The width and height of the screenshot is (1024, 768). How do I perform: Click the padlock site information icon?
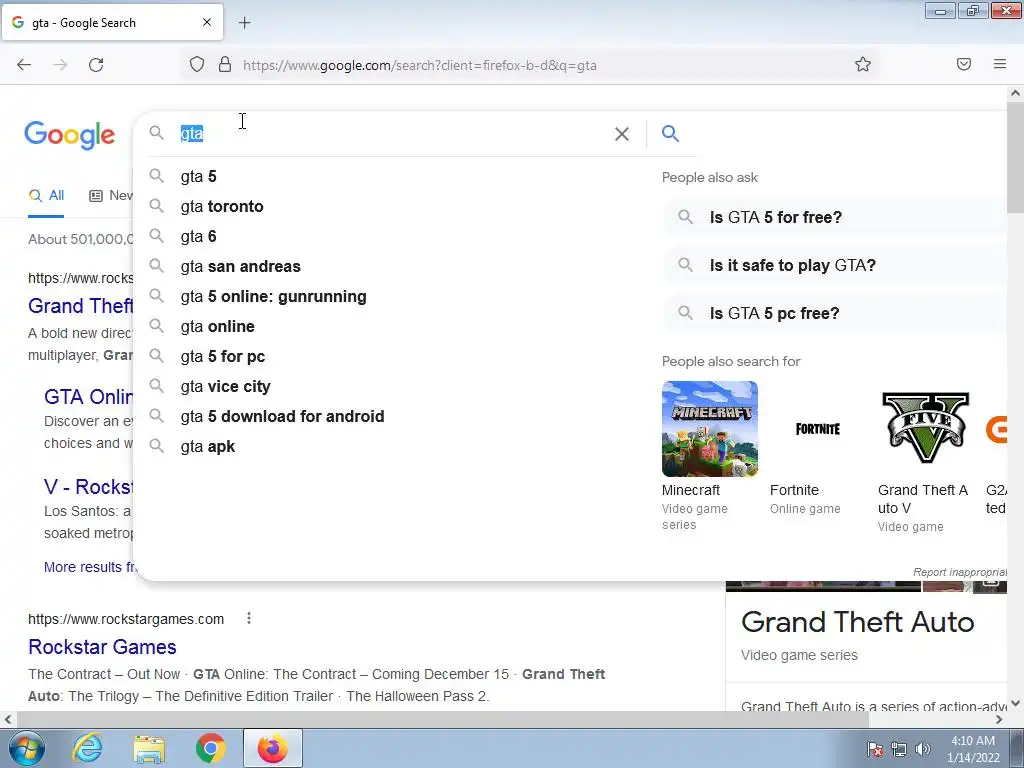point(225,64)
